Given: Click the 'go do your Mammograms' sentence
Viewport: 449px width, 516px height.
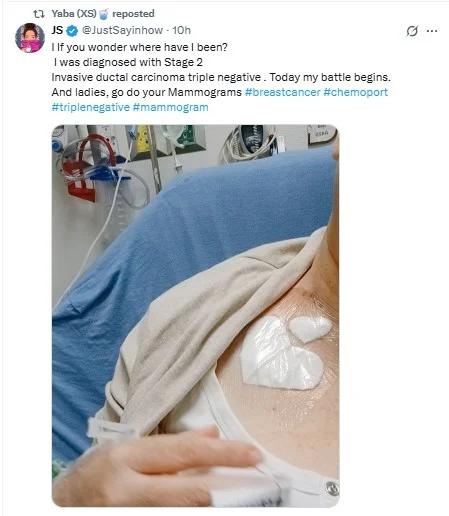Looking at the screenshot, I should click(176, 92).
